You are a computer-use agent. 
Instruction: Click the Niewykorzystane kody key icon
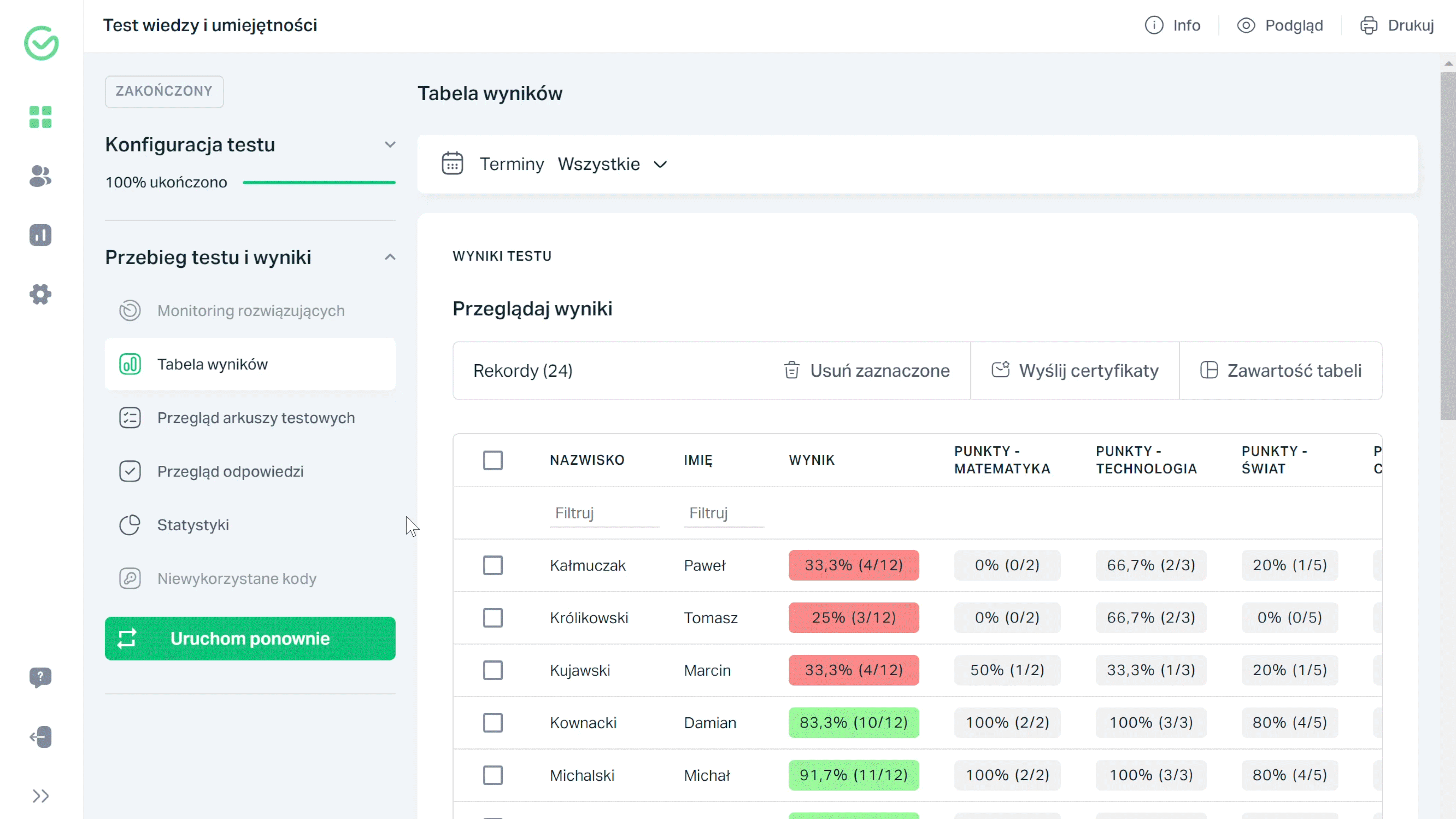tap(130, 578)
